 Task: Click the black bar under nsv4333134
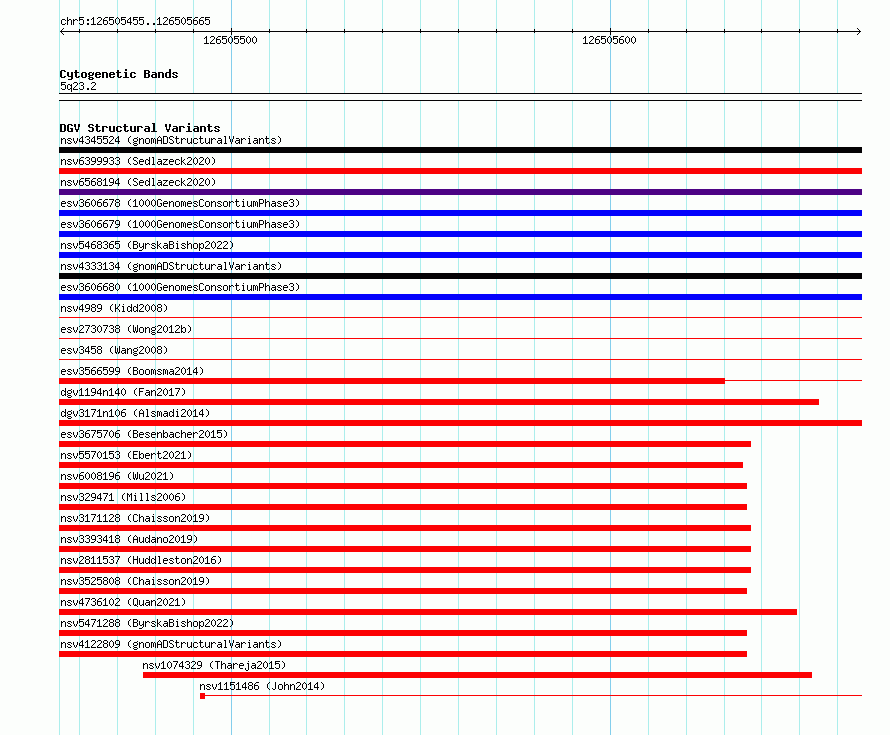pos(460,276)
